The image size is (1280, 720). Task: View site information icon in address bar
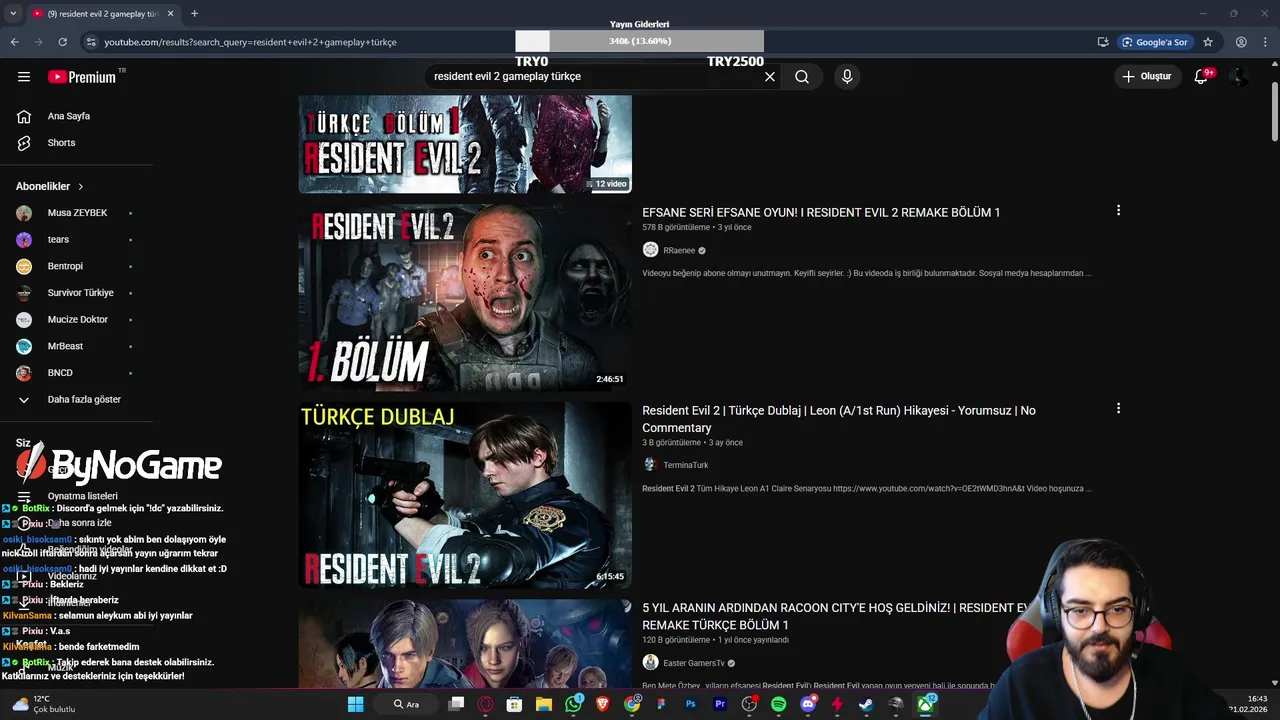pos(92,42)
